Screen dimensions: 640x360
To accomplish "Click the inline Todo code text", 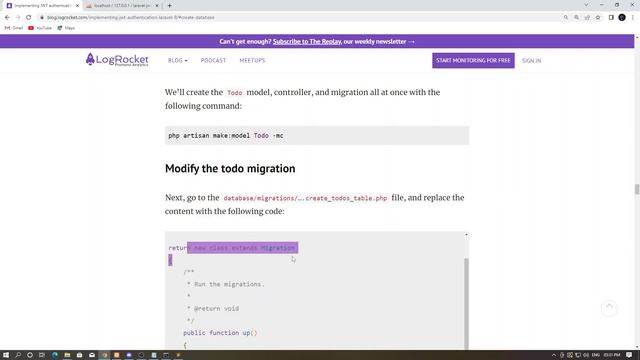I will tap(235, 93).
